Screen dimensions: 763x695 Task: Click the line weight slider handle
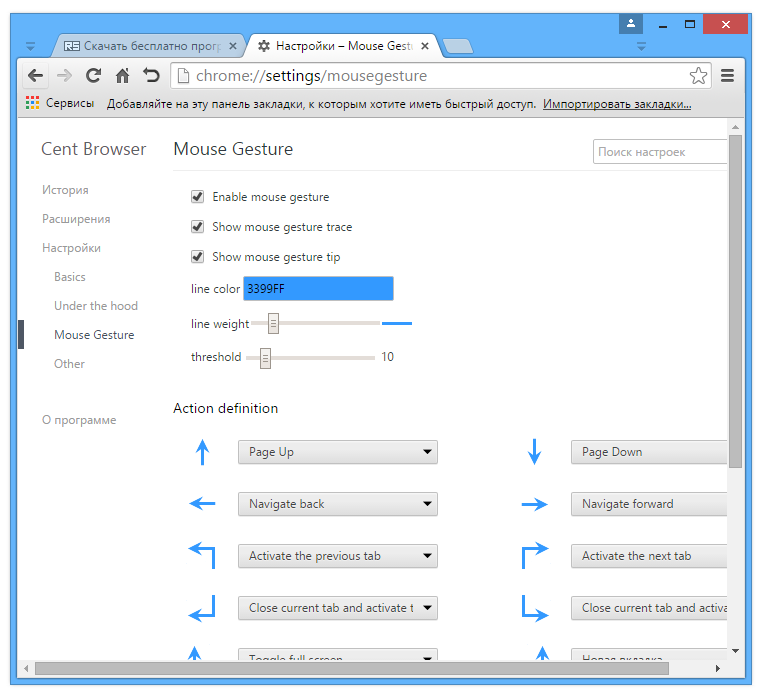pyautogui.click(x=273, y=323)
